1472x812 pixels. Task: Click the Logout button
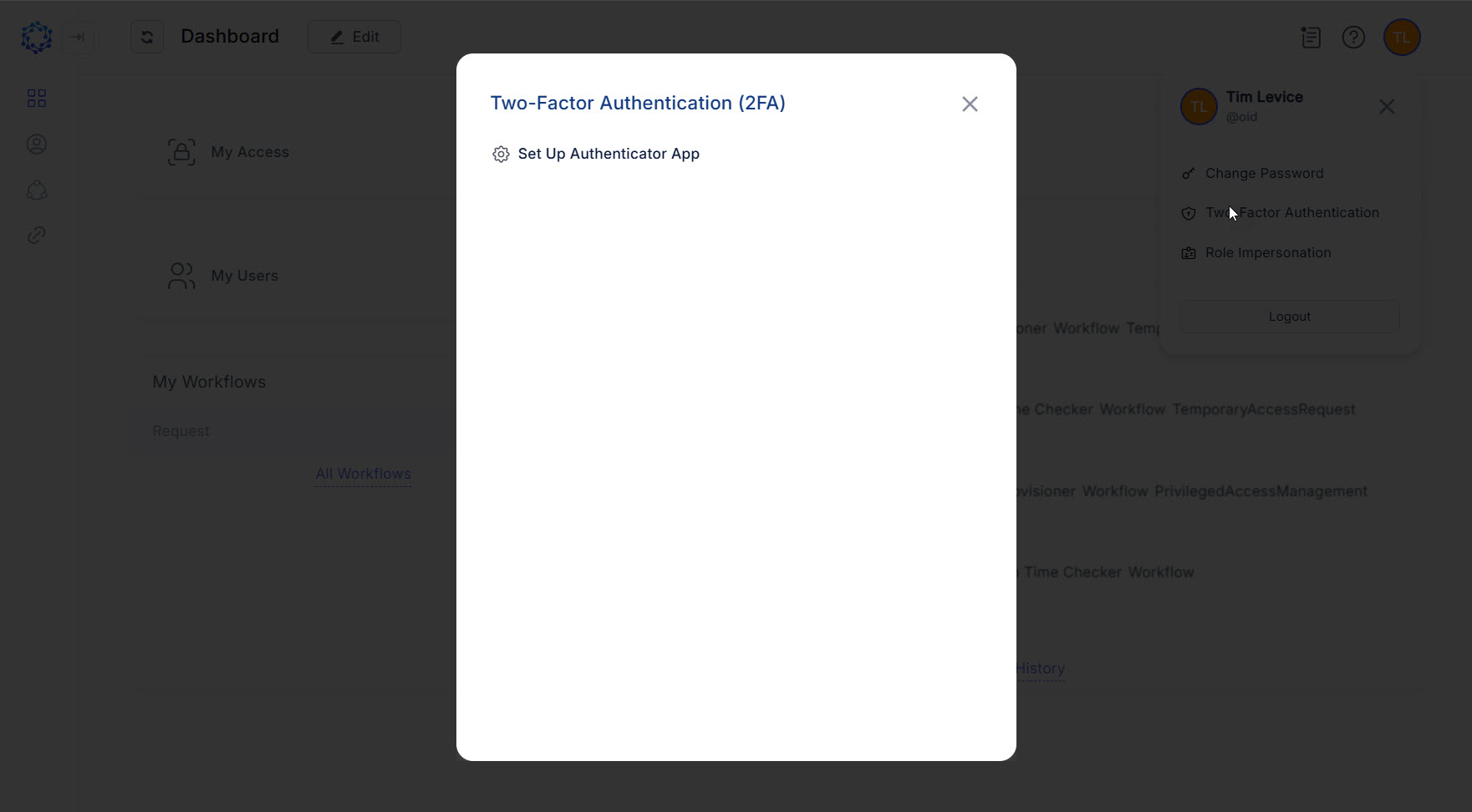(x=1289, y=316)
